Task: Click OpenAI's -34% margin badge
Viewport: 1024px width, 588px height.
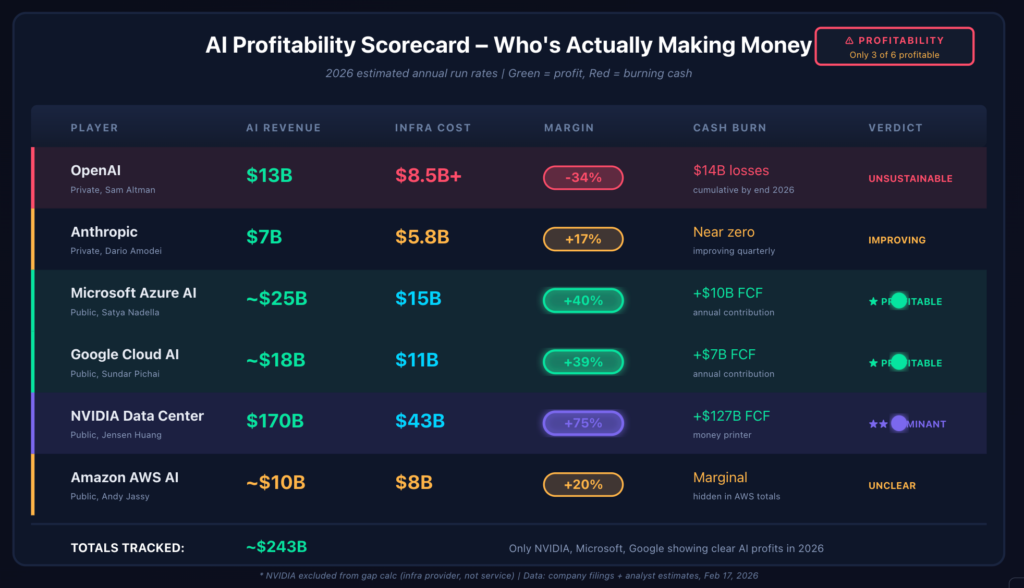Action: [x=583, y=178]
